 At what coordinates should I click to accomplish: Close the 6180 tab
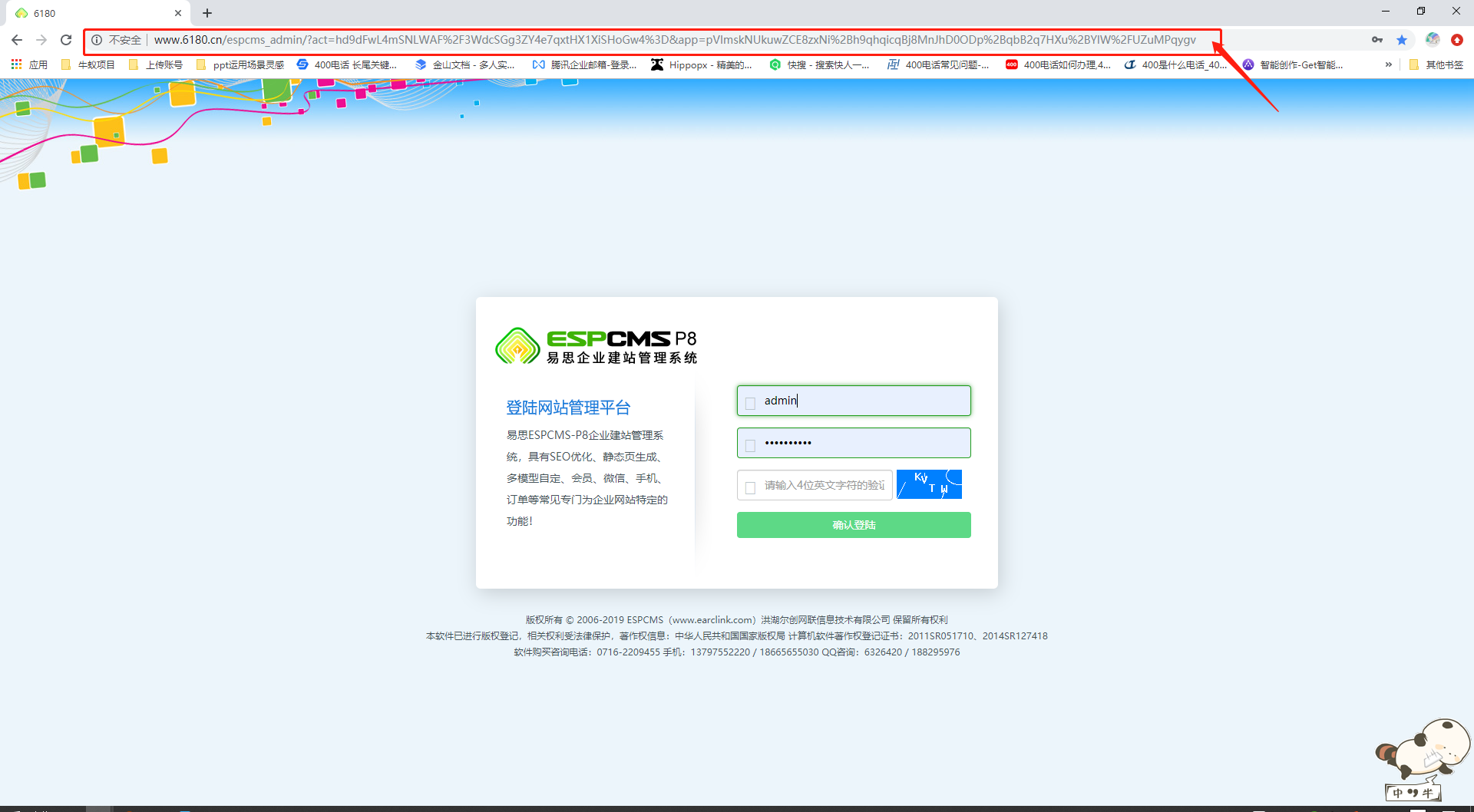point(178,13)
